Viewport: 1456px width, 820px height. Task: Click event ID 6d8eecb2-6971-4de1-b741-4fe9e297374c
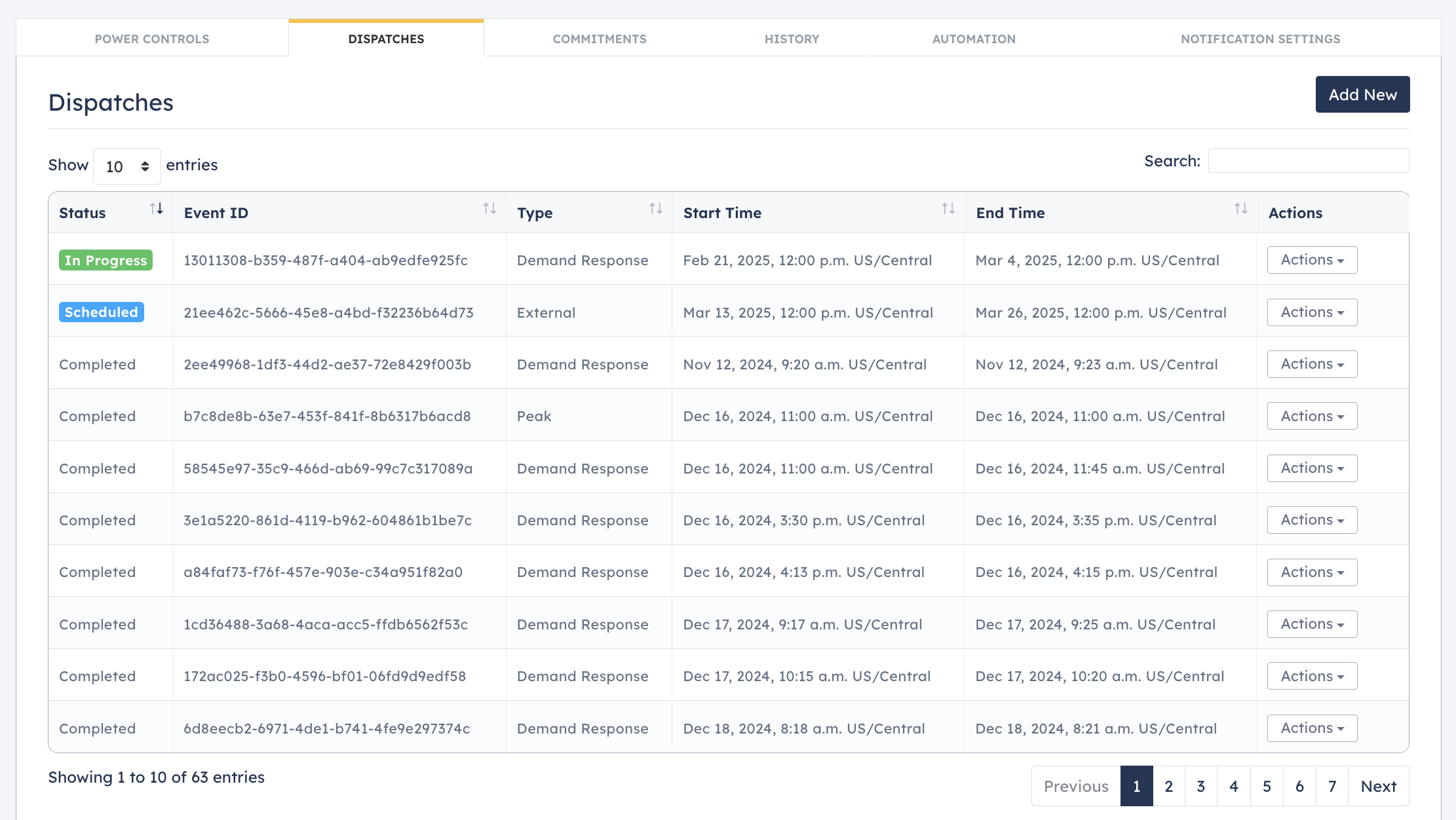tap(326, 728)
